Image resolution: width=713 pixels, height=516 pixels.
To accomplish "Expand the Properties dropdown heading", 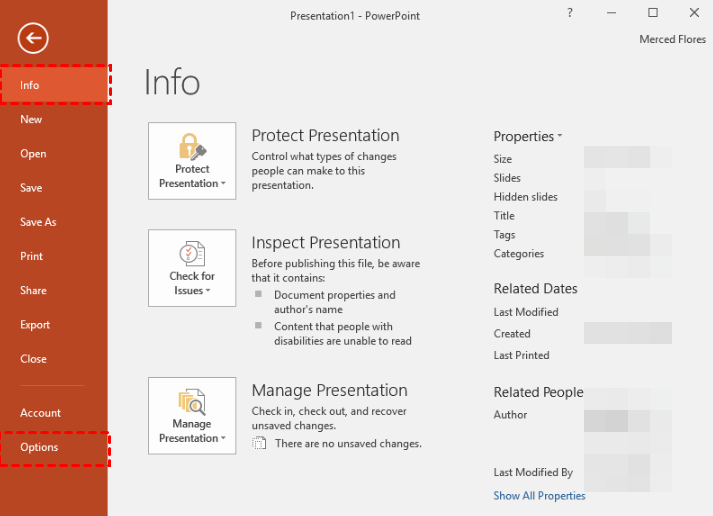I will coord(528,136).
